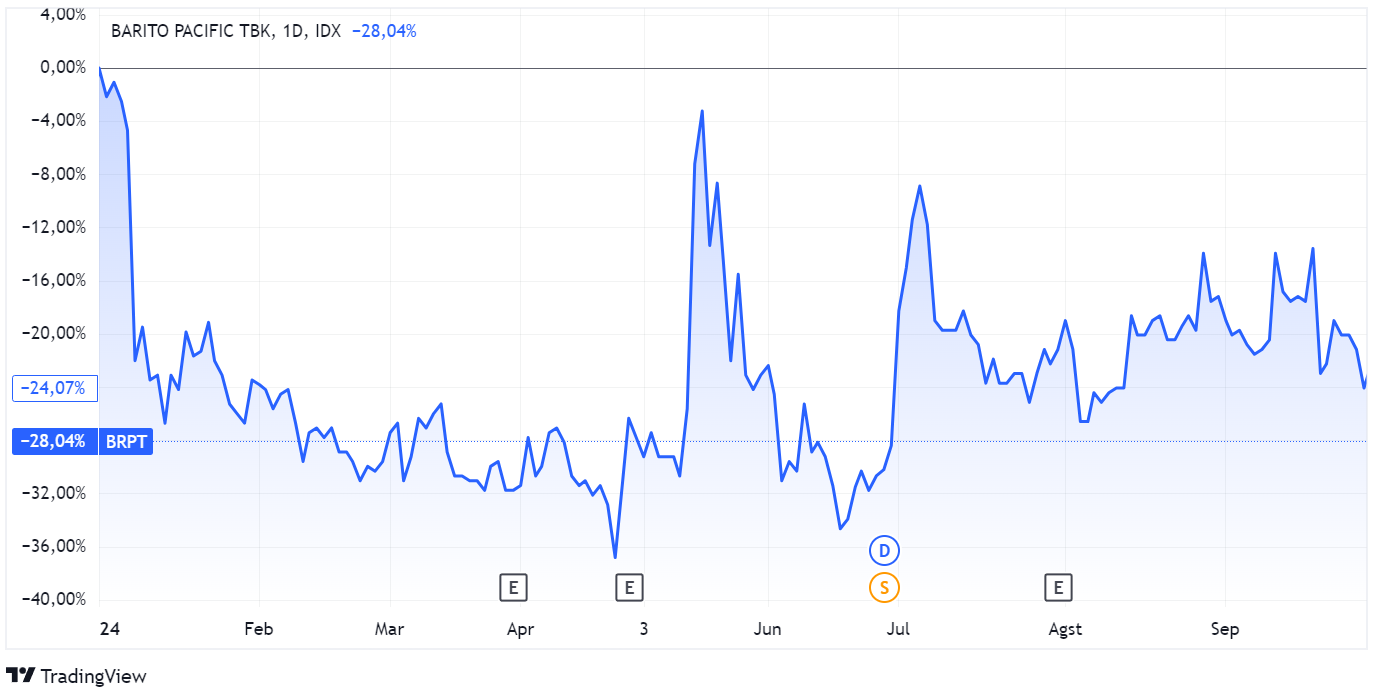This screenshot has height=687, width=1375.
Task: Click the BRPT price label tag
Action: point(125,441)
